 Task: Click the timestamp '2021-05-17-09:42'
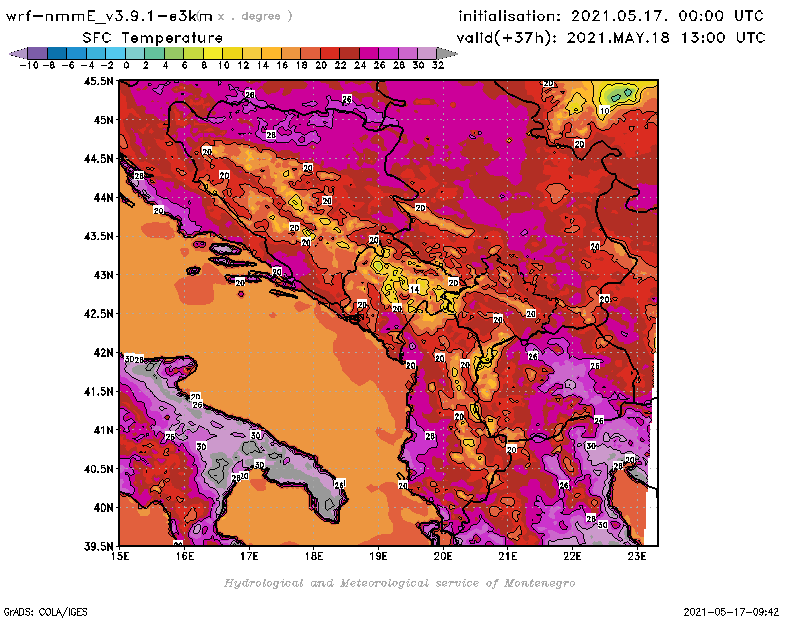(x=731, y=612)
